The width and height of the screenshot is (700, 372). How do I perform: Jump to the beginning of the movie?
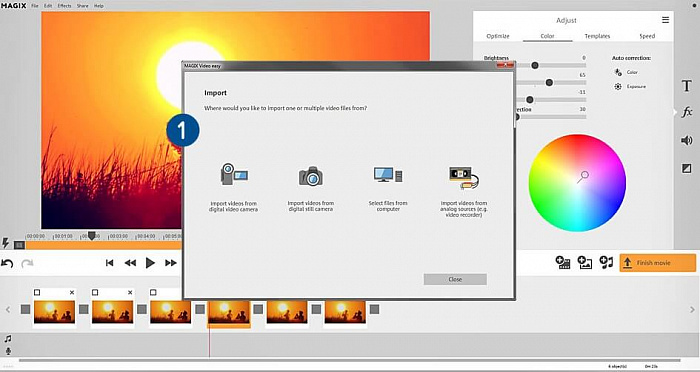[x=109, y=263]
